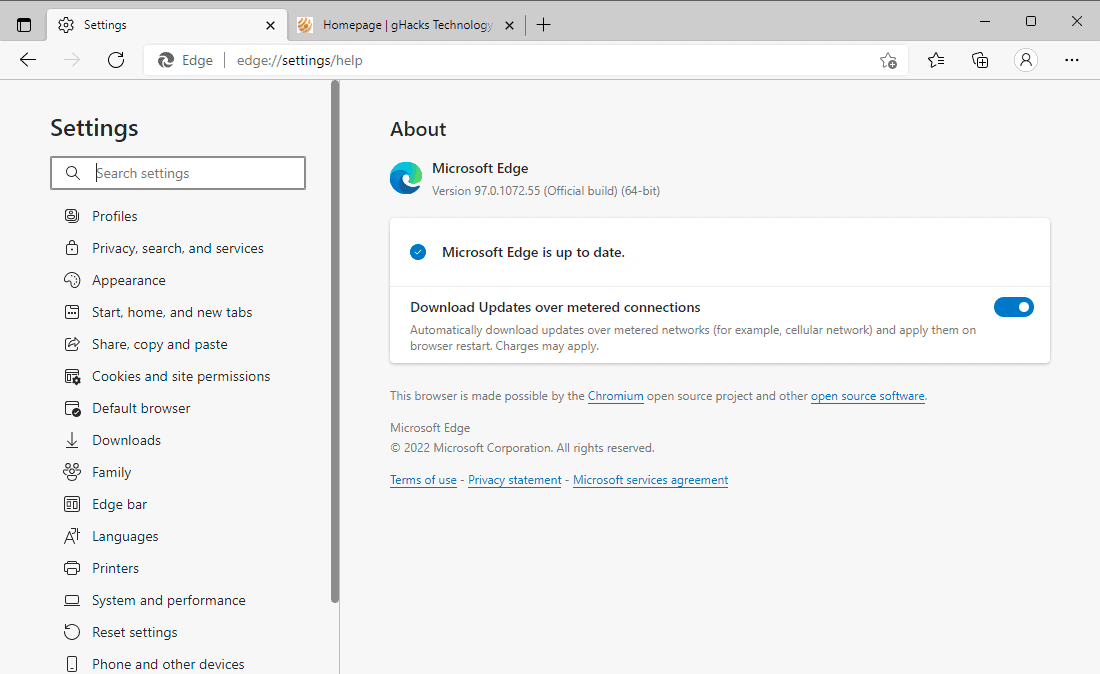
Task: Open the profile avatar icon
Action: click(1025, 60)
